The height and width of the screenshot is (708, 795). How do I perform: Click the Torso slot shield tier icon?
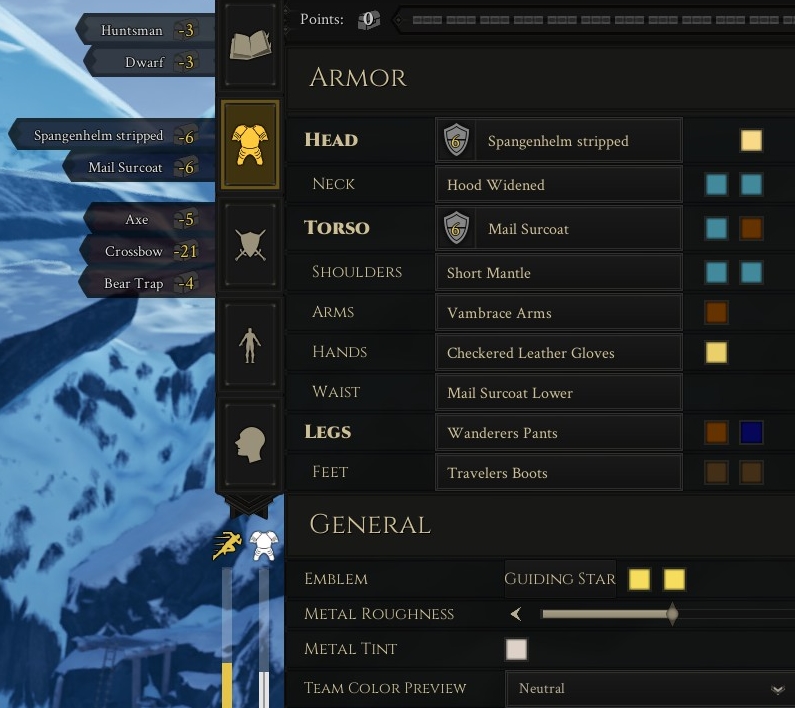click(x=456, y=228)
